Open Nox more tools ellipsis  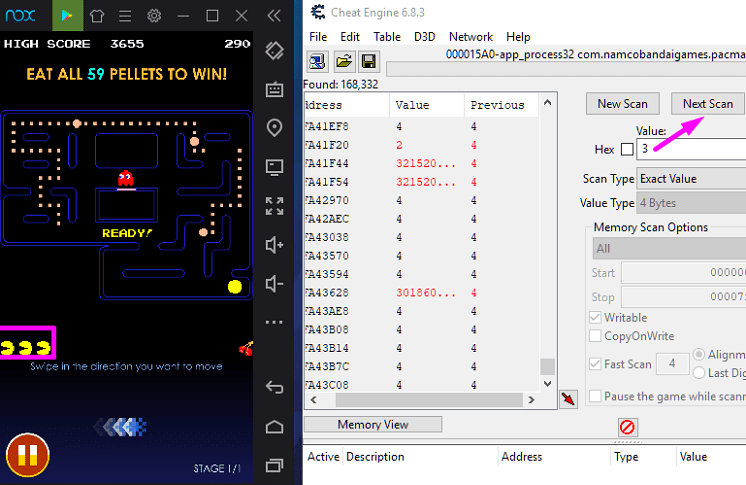pyautogui.click(x=275, y=322)
